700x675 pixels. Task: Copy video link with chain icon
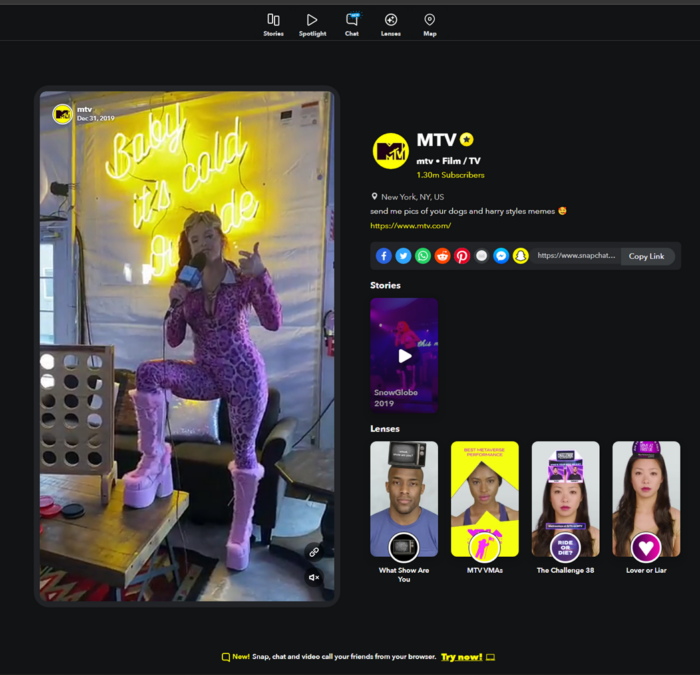click(314, 552)
